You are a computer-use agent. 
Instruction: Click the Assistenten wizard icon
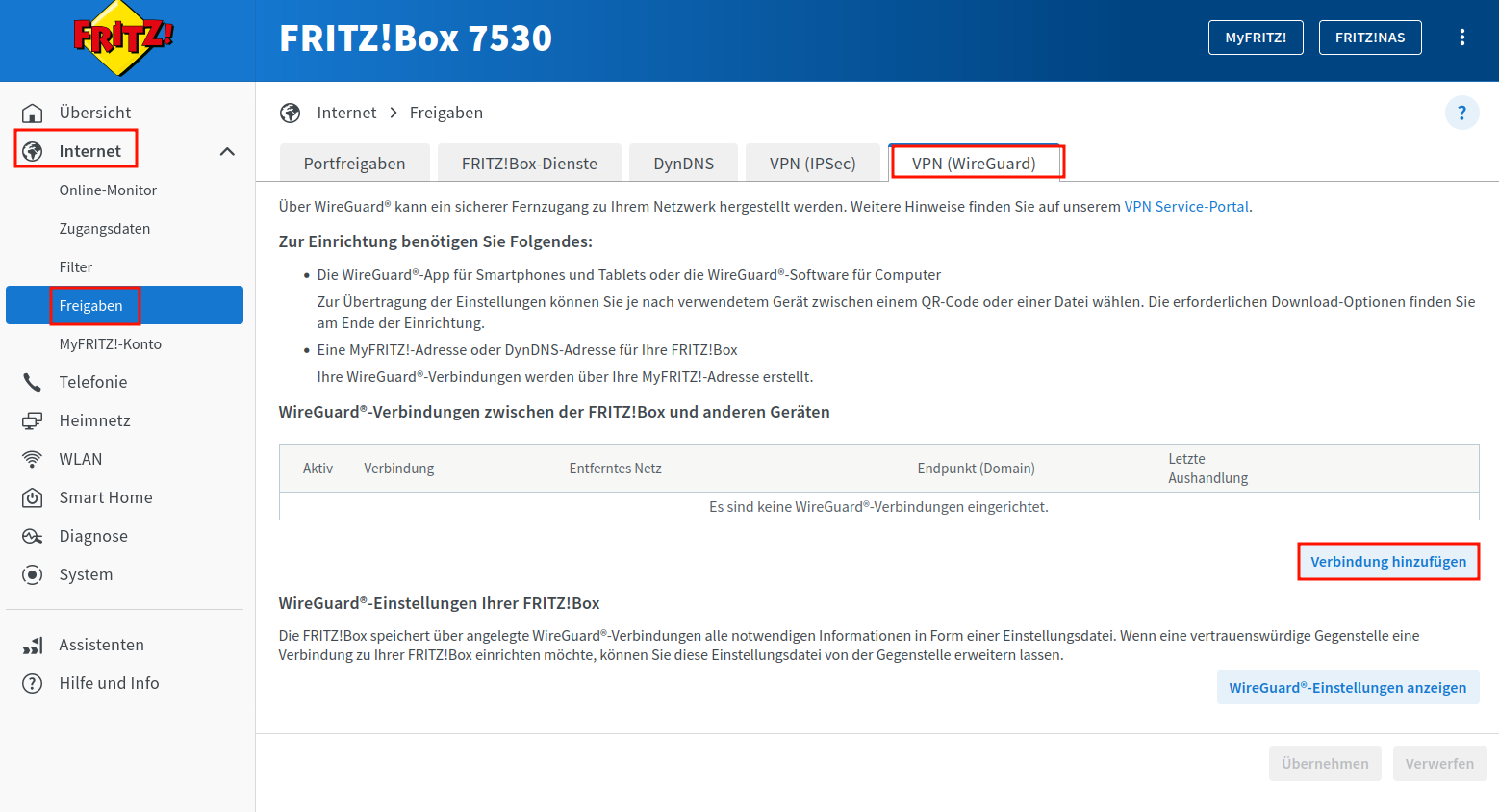pos(33,645)
